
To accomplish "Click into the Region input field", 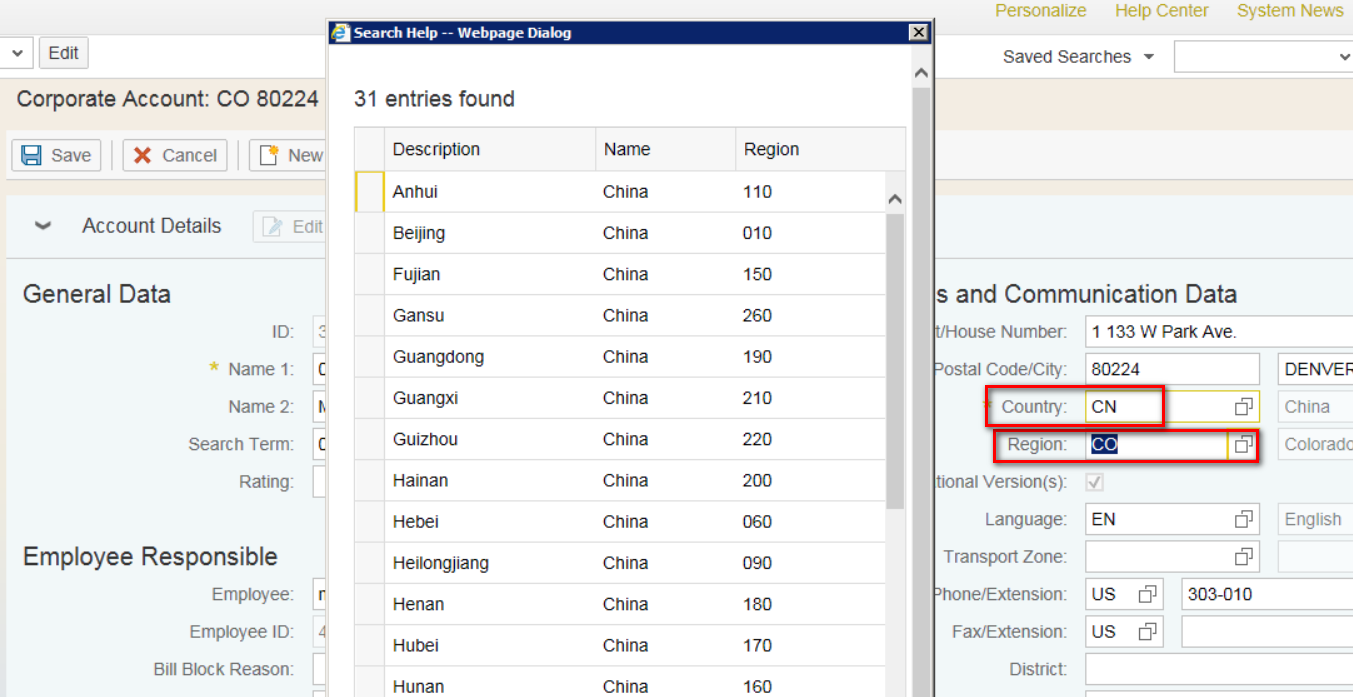I will 1157,444.
